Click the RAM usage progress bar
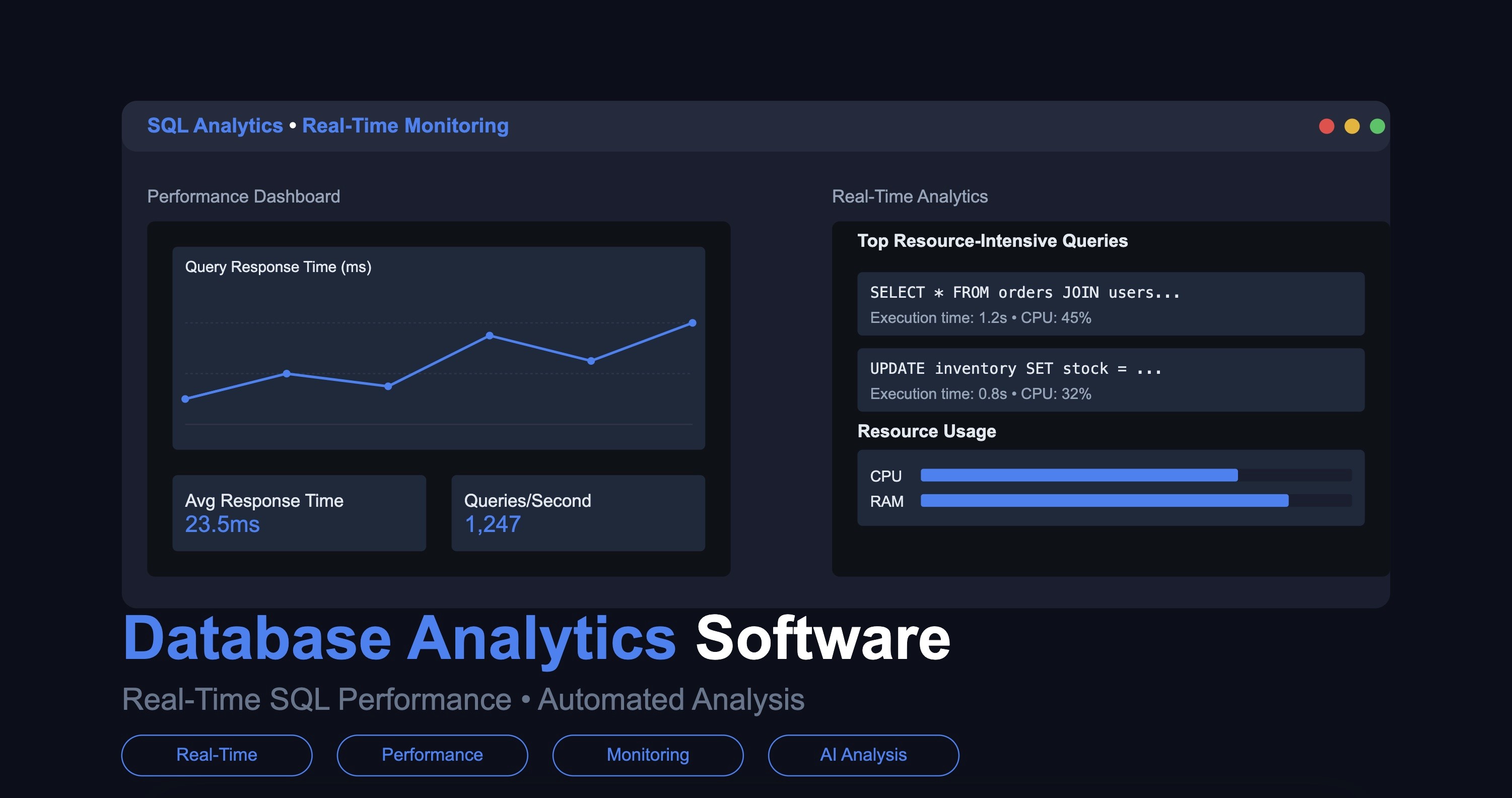This screenshot has height=798, width=1512. 1136,500
